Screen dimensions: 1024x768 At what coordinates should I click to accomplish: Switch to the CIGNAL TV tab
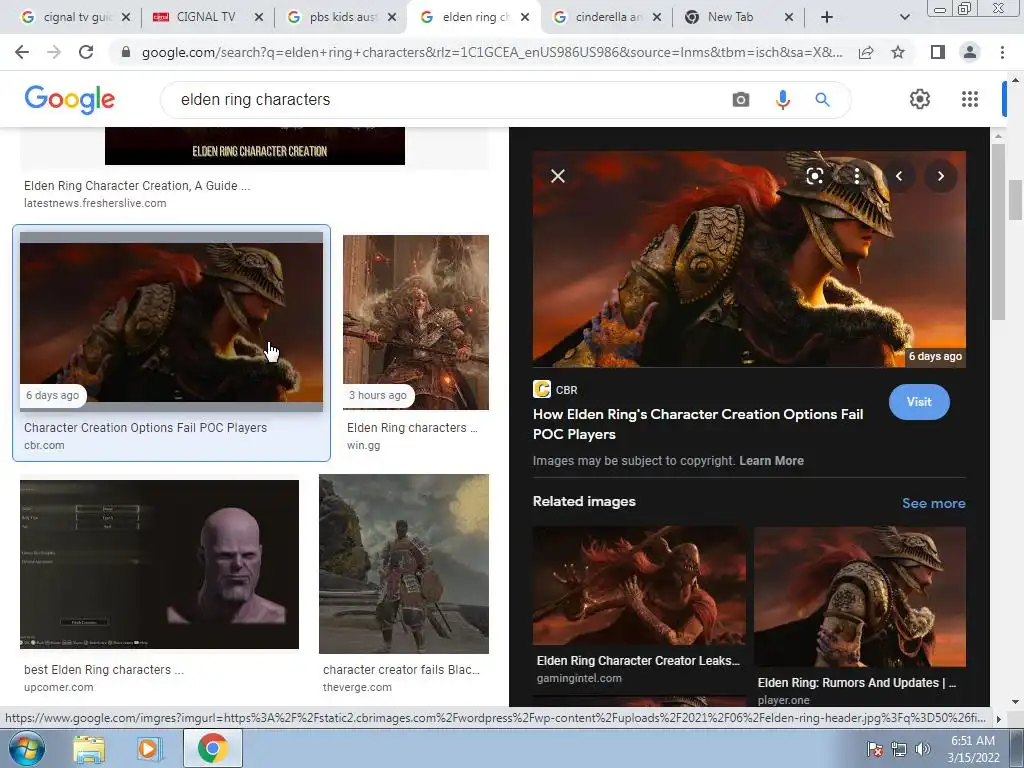[208, 17]
